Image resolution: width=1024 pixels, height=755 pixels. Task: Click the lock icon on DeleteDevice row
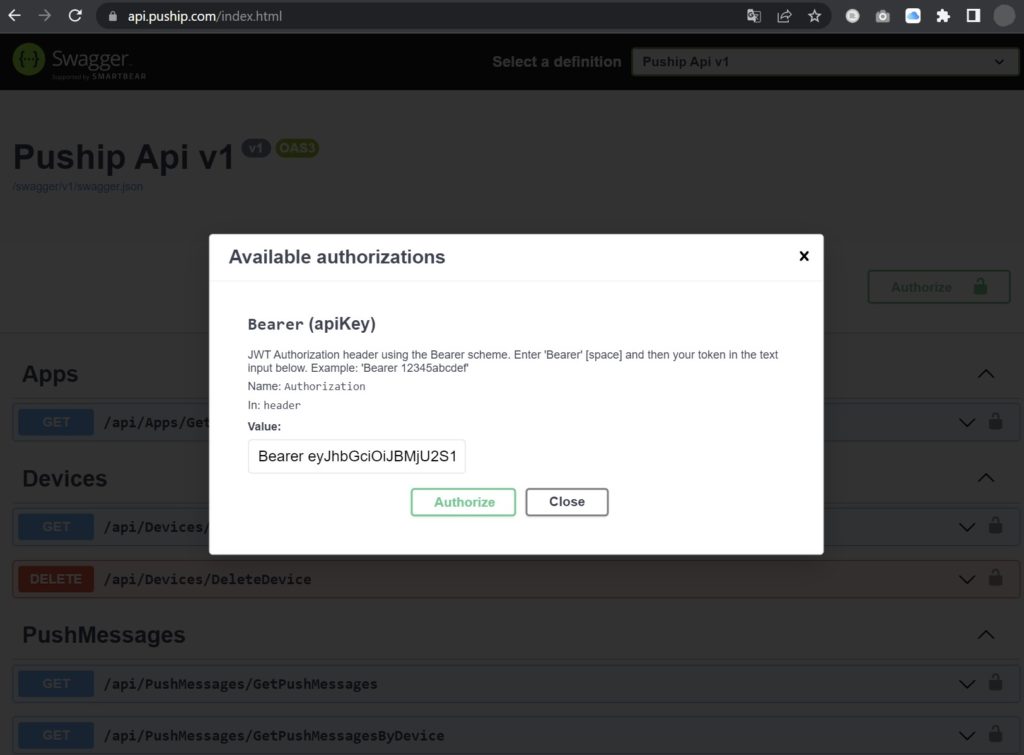(x=995, y=577)
